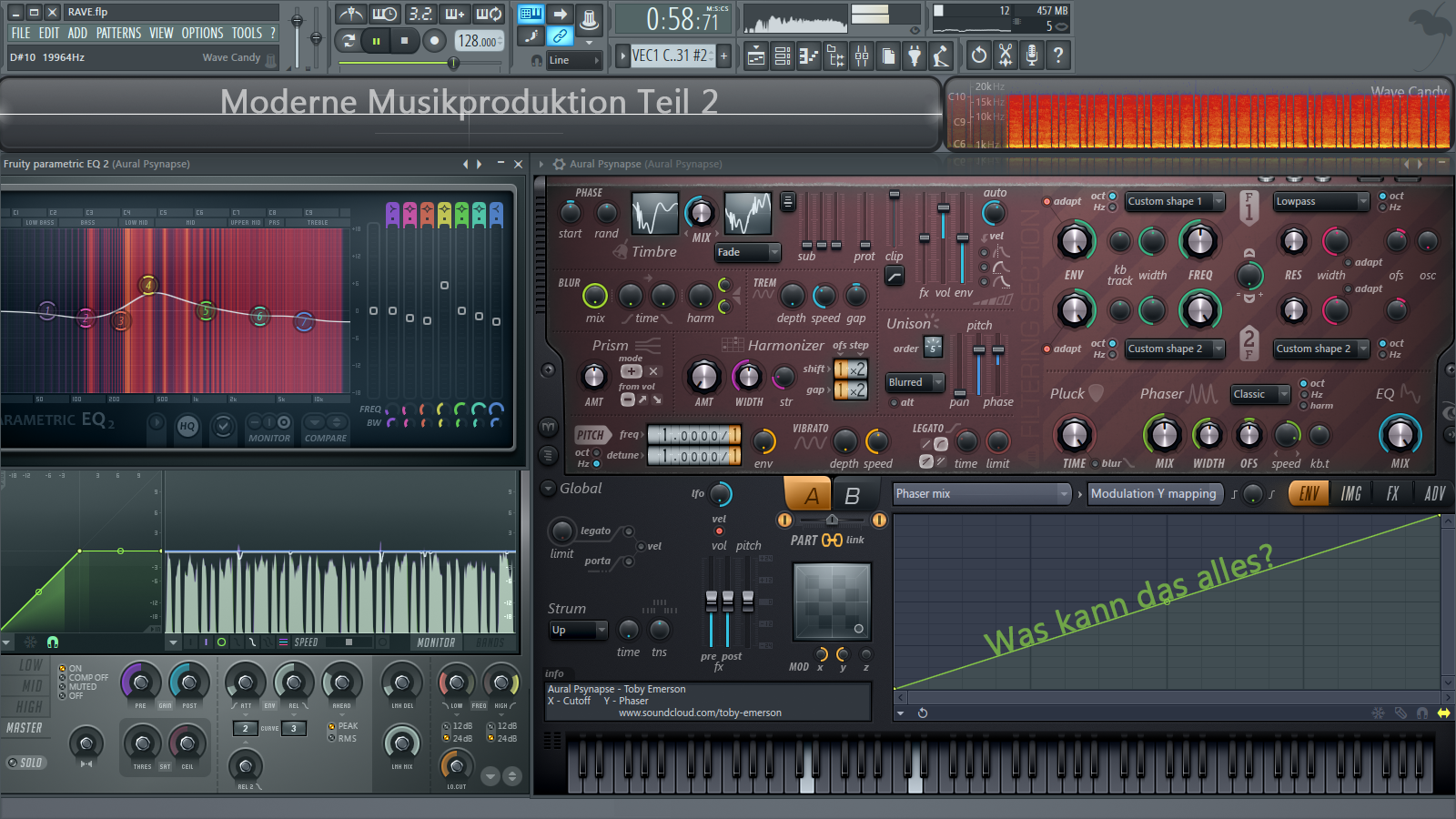Image resolution: width=1456 pixels, height=819 pixels.
Task: Click the HQ button in Parametric EQ 2
Action: 187,426
